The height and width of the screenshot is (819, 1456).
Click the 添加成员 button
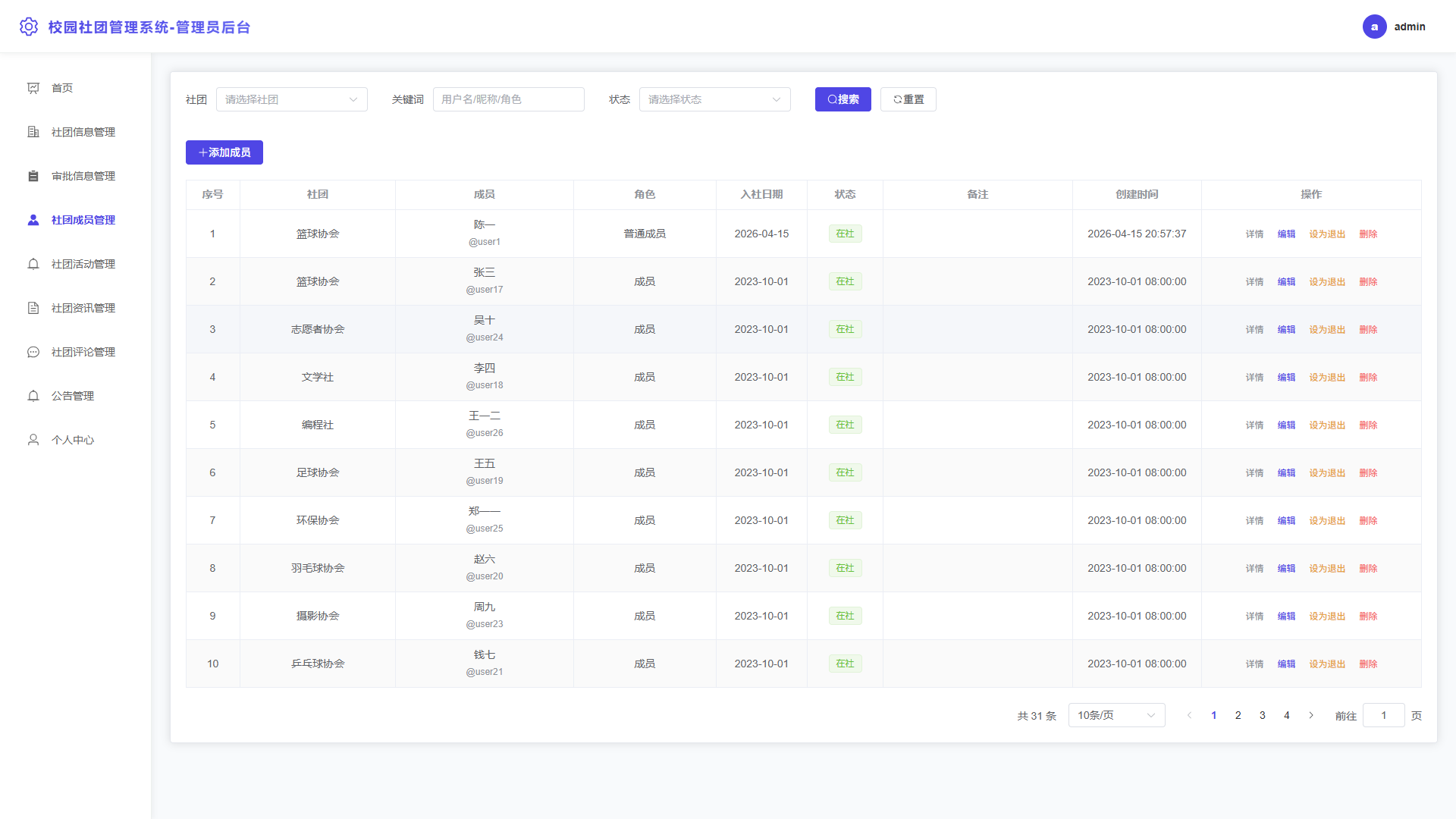pos(224,152)
